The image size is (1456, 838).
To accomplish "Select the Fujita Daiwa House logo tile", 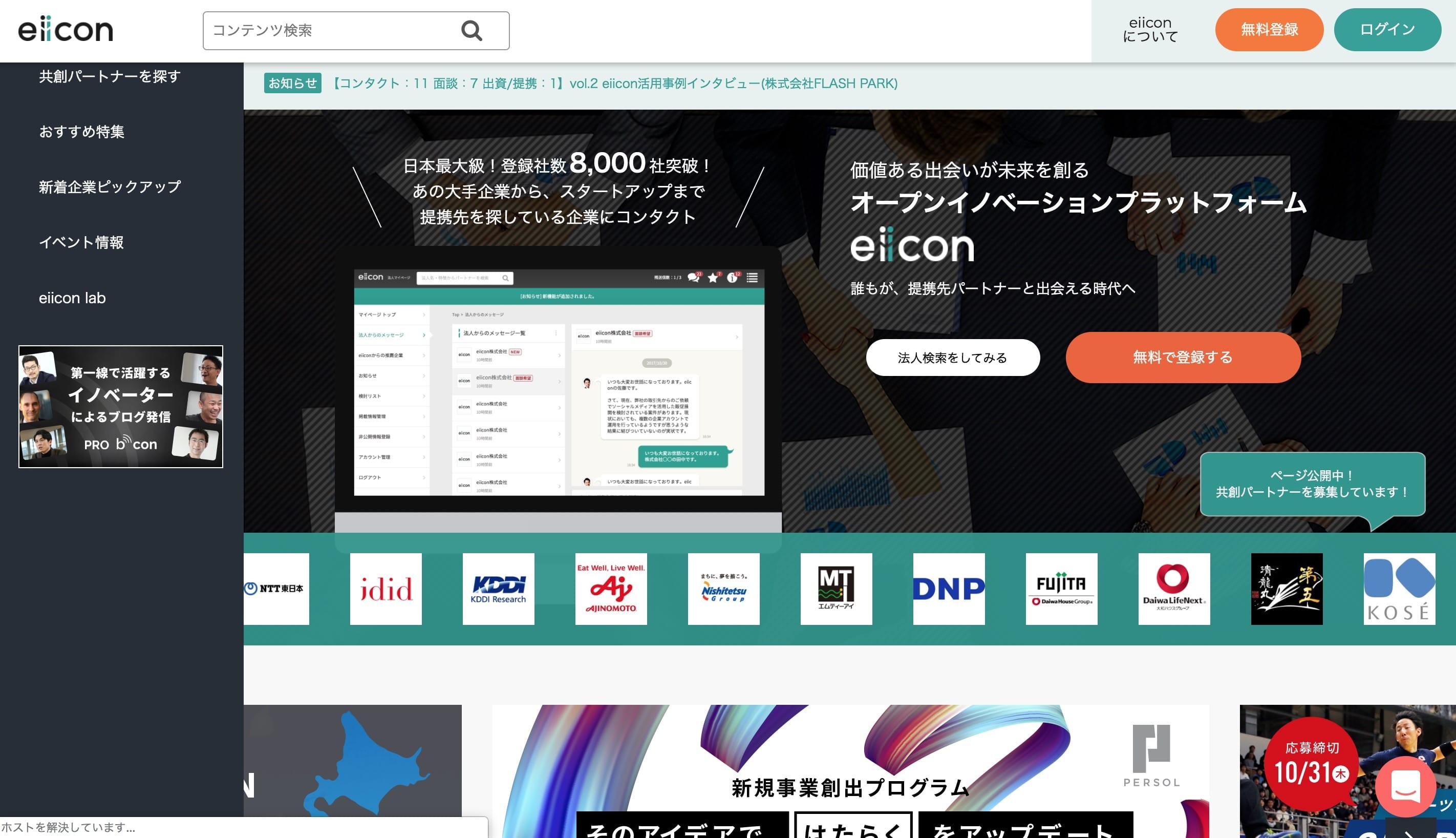I will pyautogui.click(x=1061, y=589).
